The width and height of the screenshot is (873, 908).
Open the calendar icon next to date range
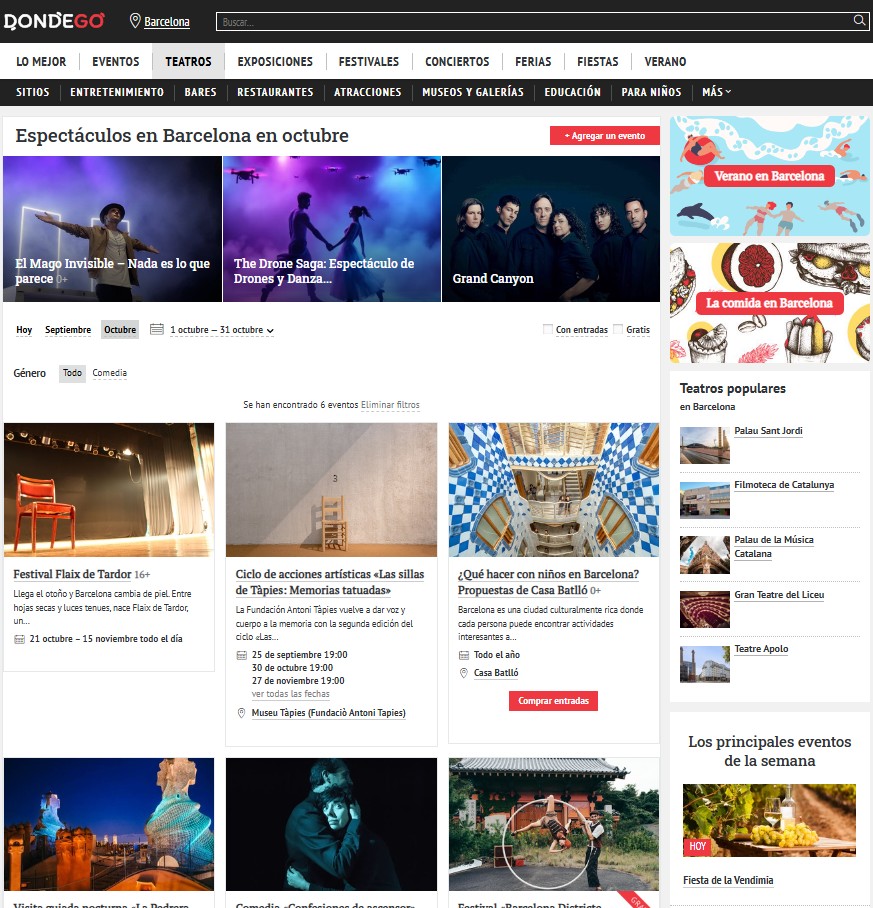pos(156,329)
